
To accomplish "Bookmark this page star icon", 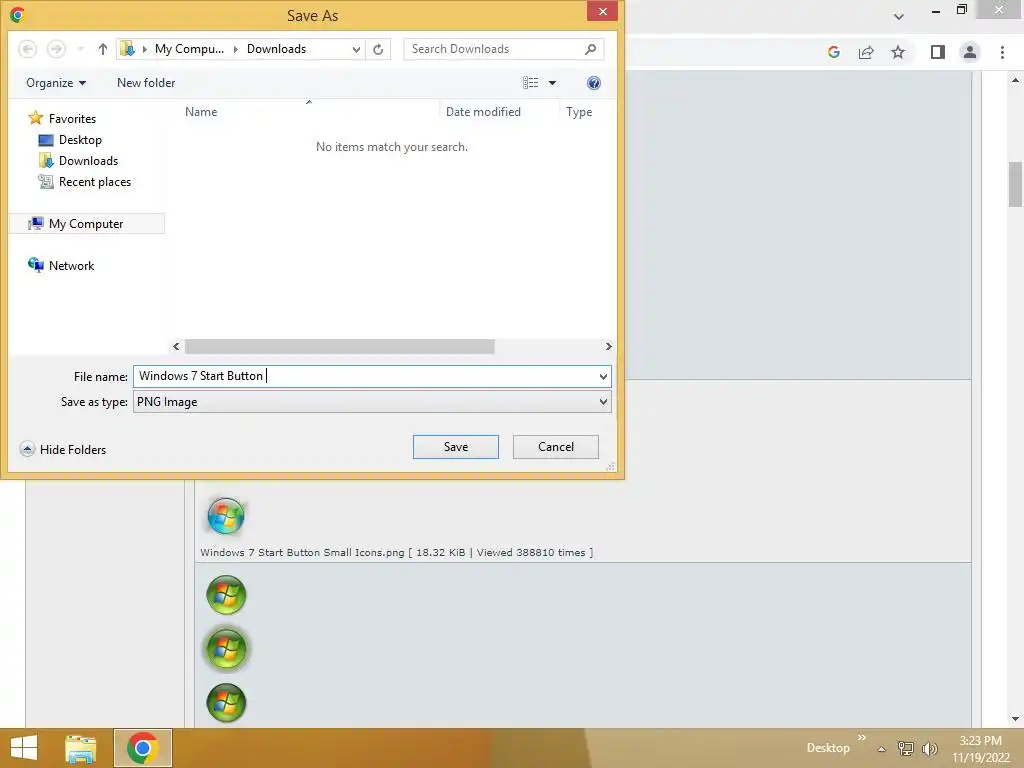I will pos(898,52).
